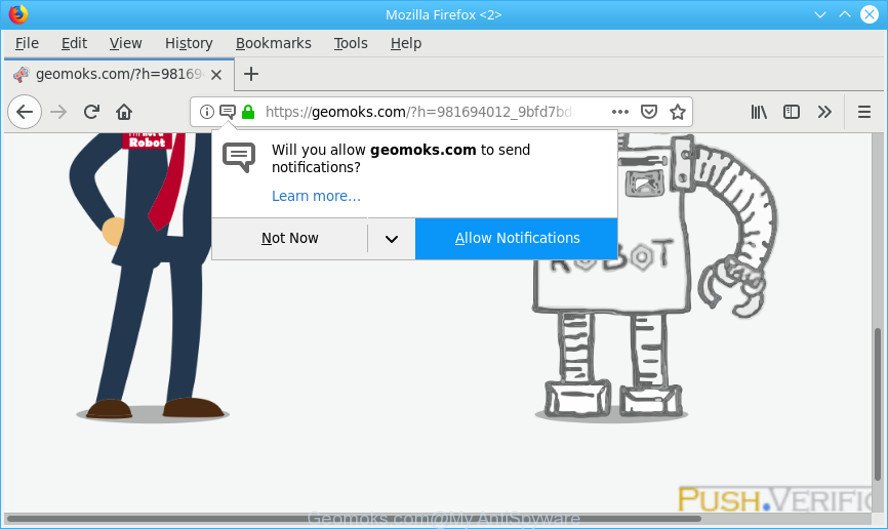Click Allow Notifications button
Viewport: 888px width, 529px height.
click(516, 238)
